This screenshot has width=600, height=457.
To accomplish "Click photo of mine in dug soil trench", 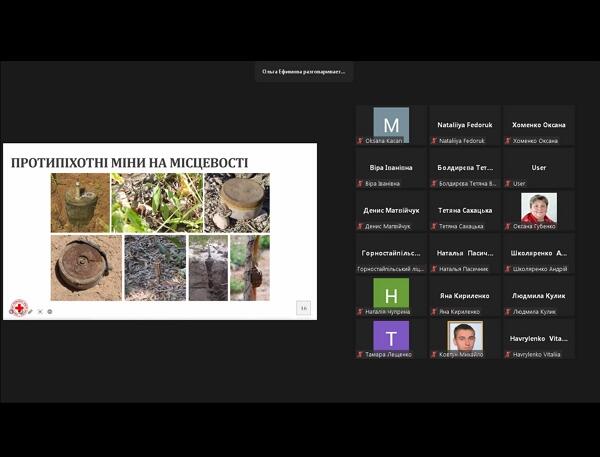I will pos(208,268).
